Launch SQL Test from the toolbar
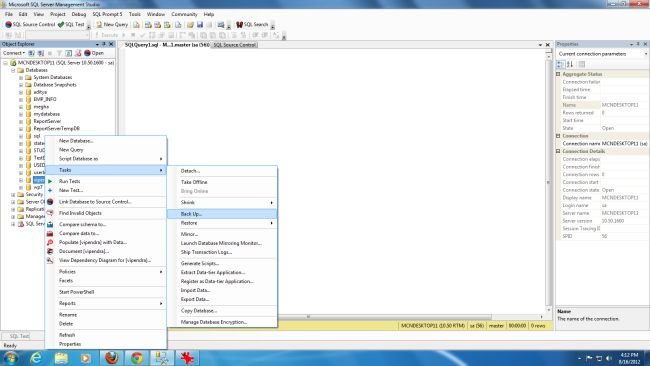 [71, 24]
